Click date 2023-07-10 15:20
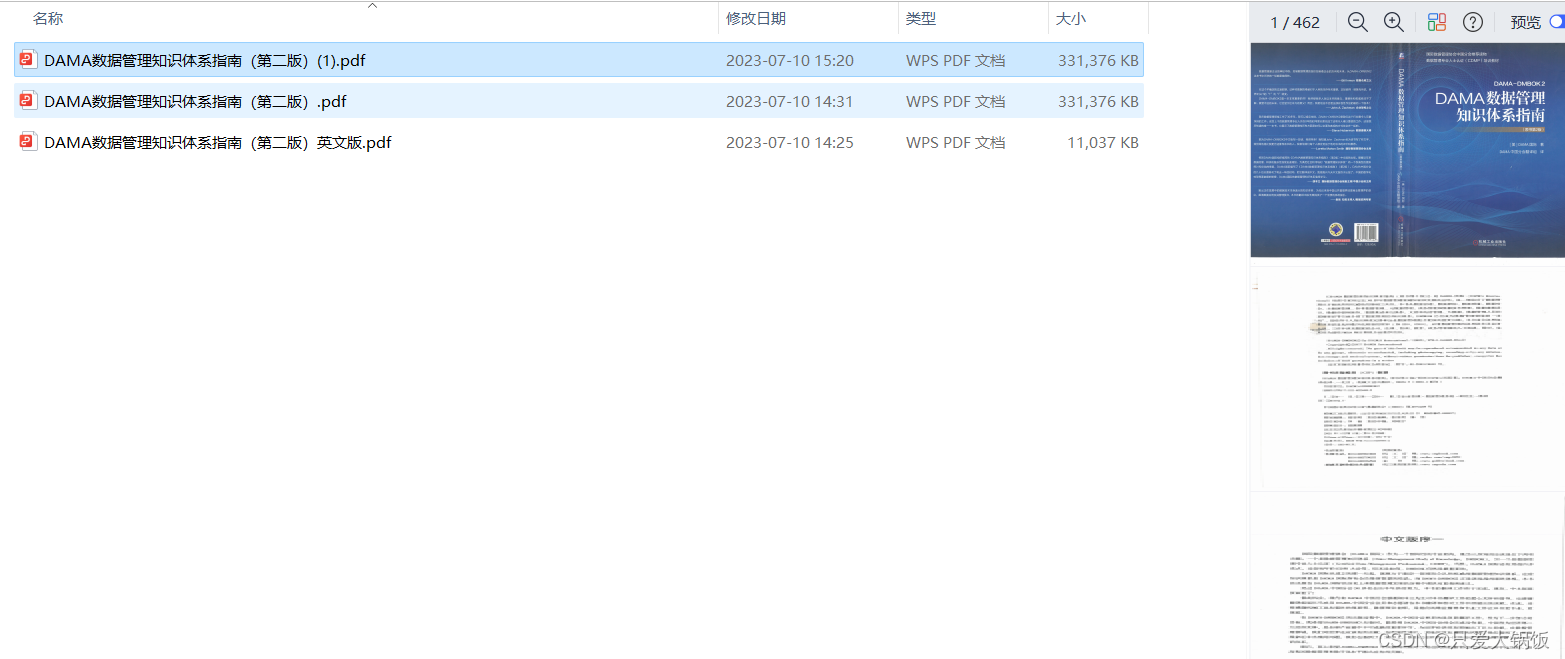The height and width of the screenshot is (659, 1565). pos(790,60)
